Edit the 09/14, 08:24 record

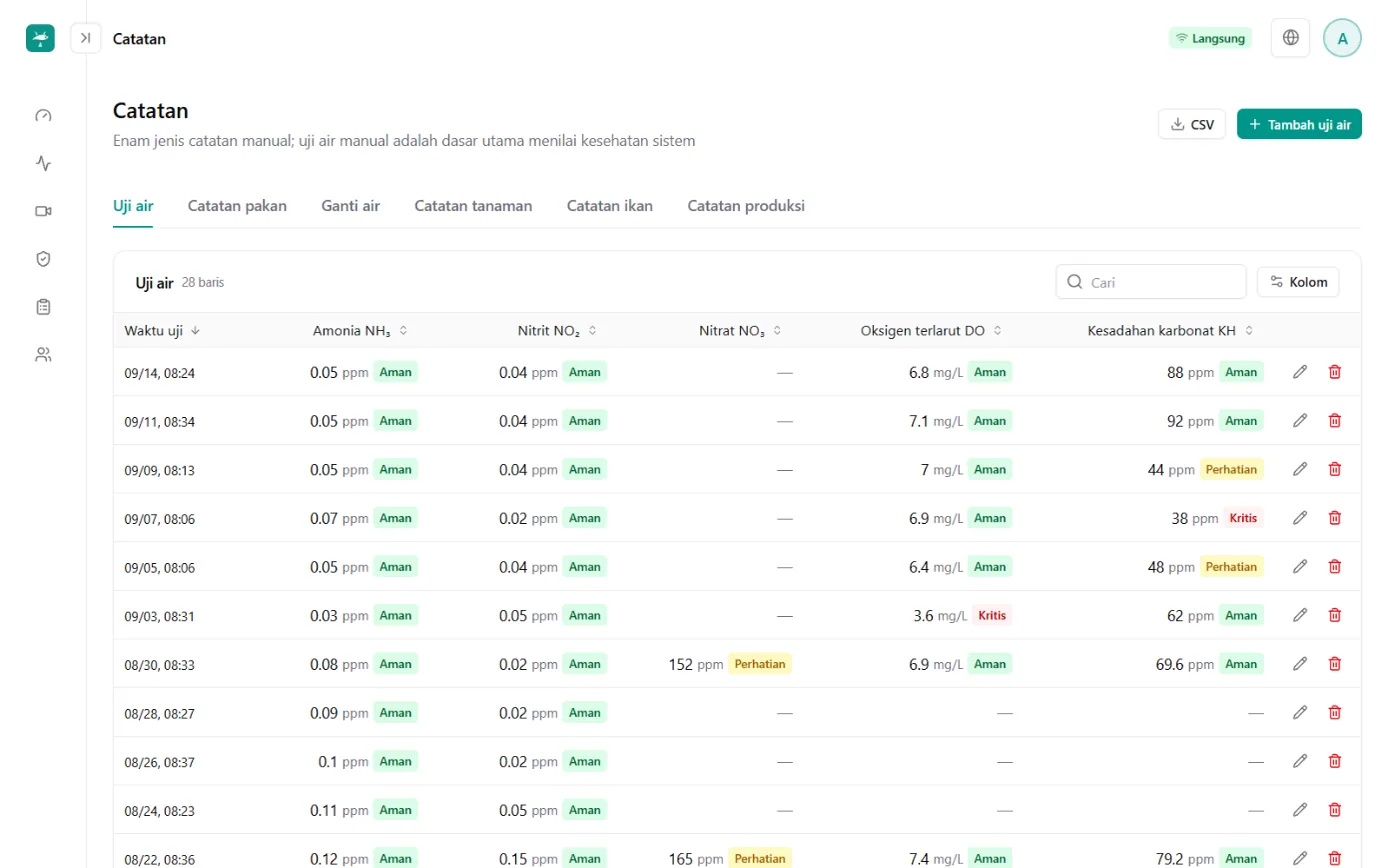click(1300, 372)
